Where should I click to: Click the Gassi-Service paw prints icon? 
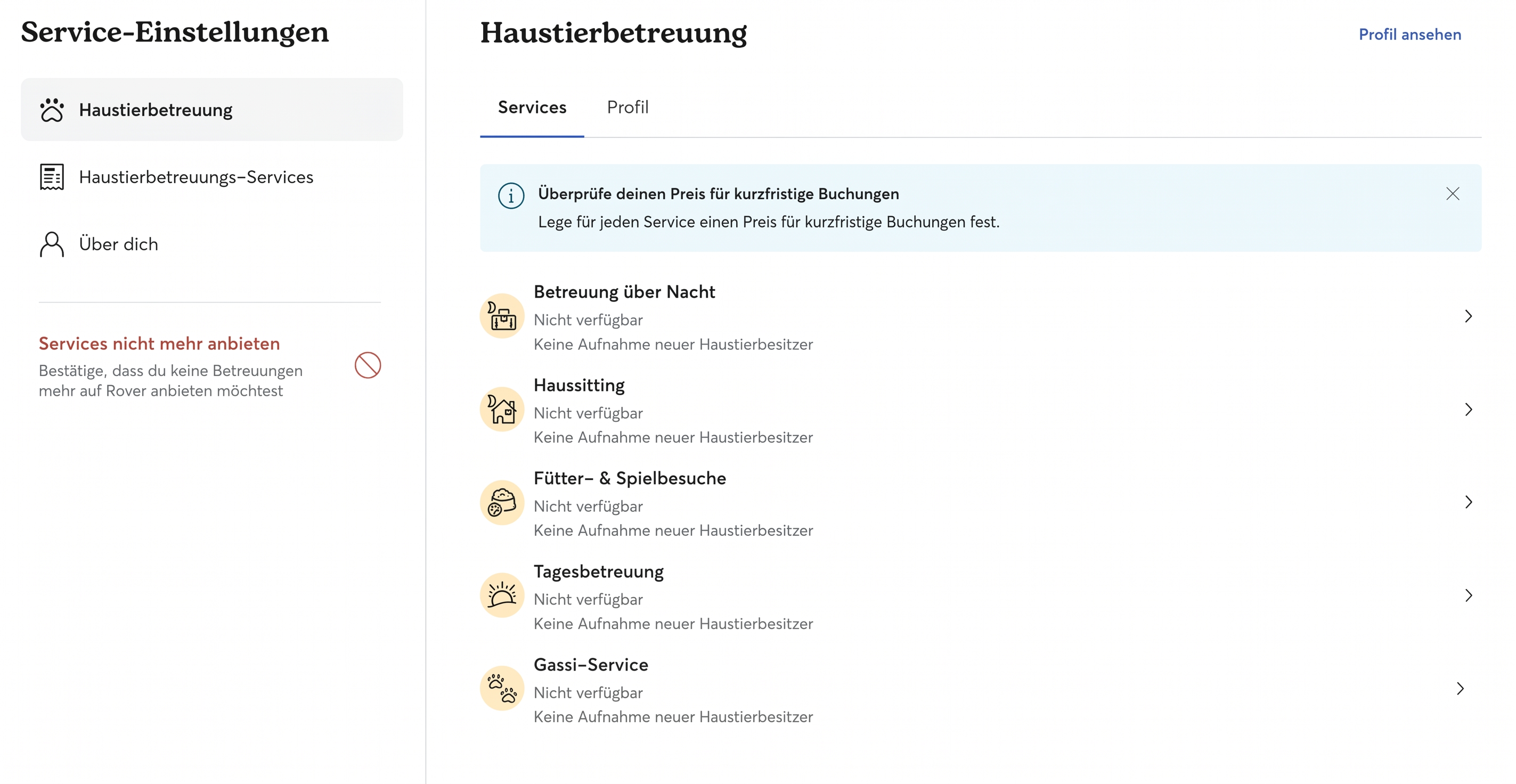[502, 689]
